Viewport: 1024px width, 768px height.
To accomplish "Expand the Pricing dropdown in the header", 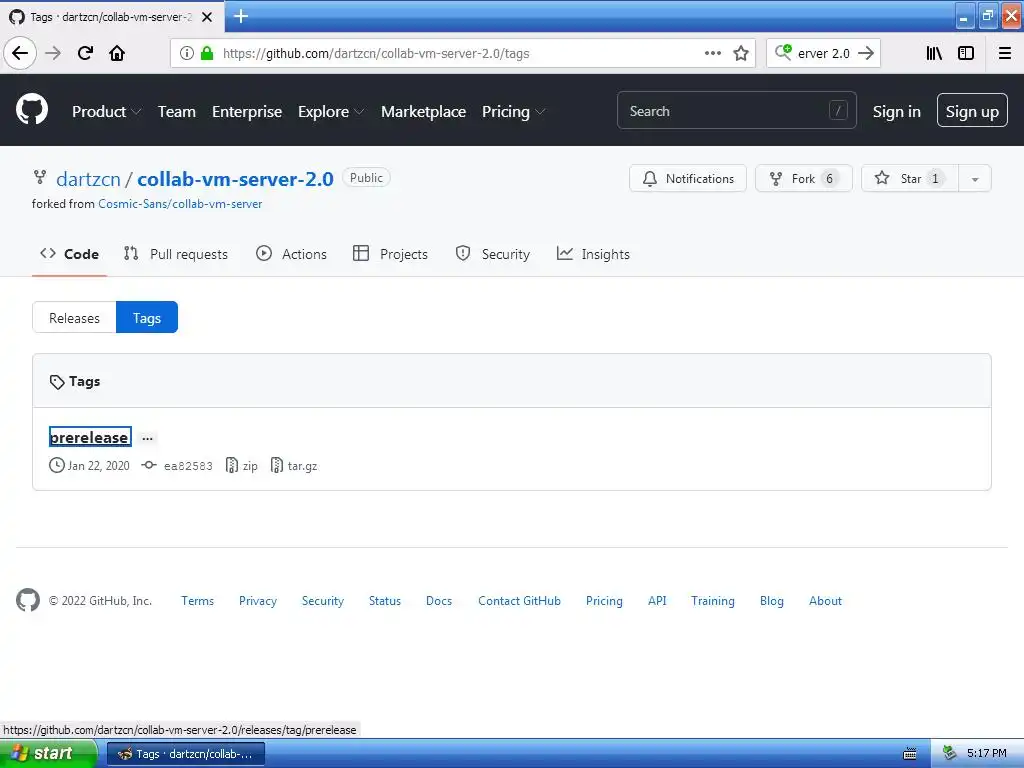I will click(513, 112).
